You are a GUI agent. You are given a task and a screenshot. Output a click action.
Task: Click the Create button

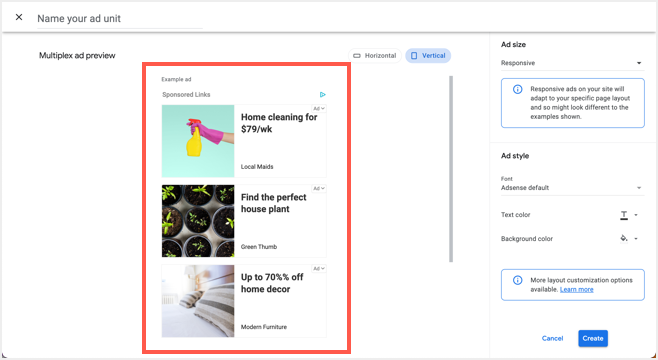593,338
